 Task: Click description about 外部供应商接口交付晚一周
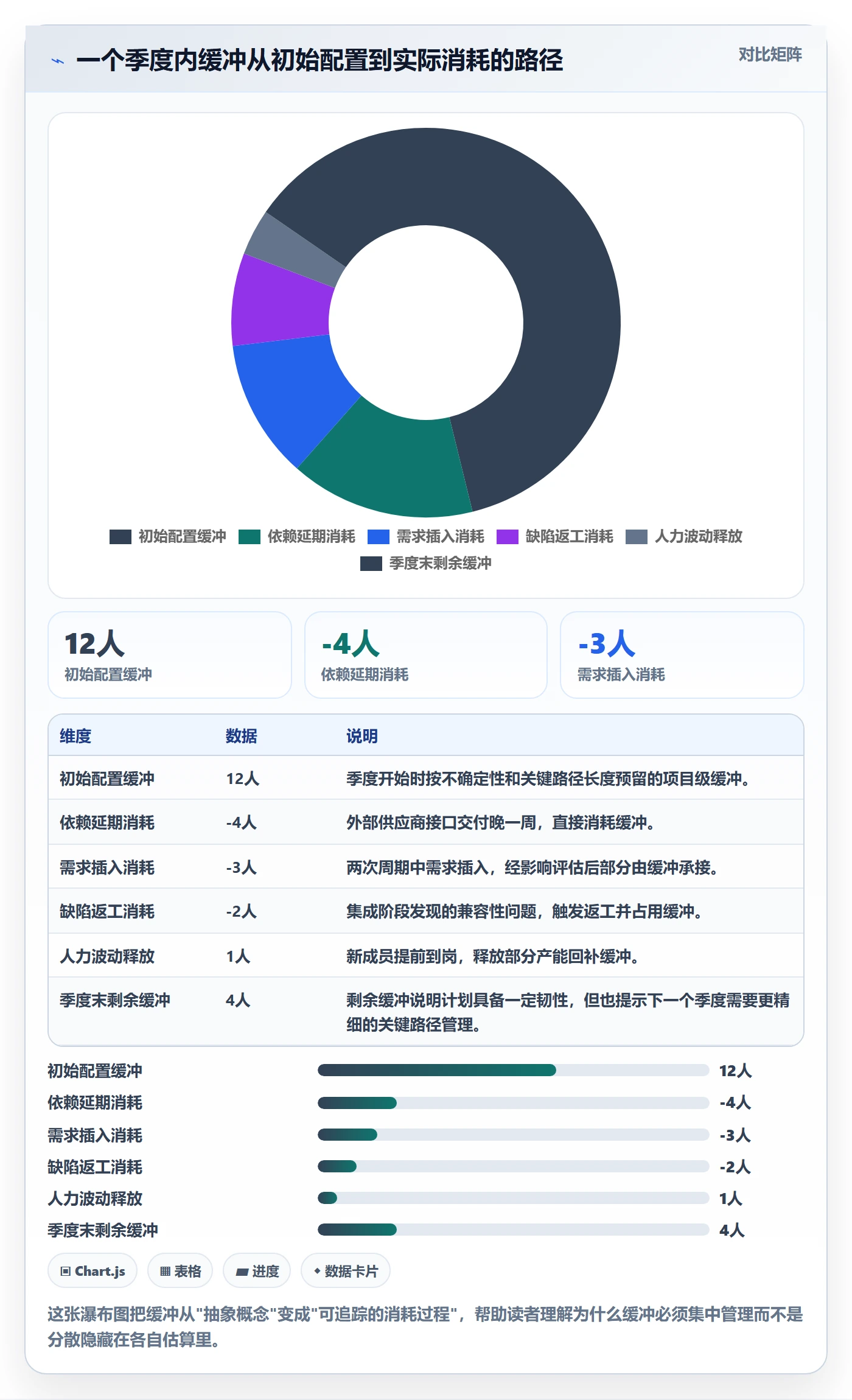(501, 822)
